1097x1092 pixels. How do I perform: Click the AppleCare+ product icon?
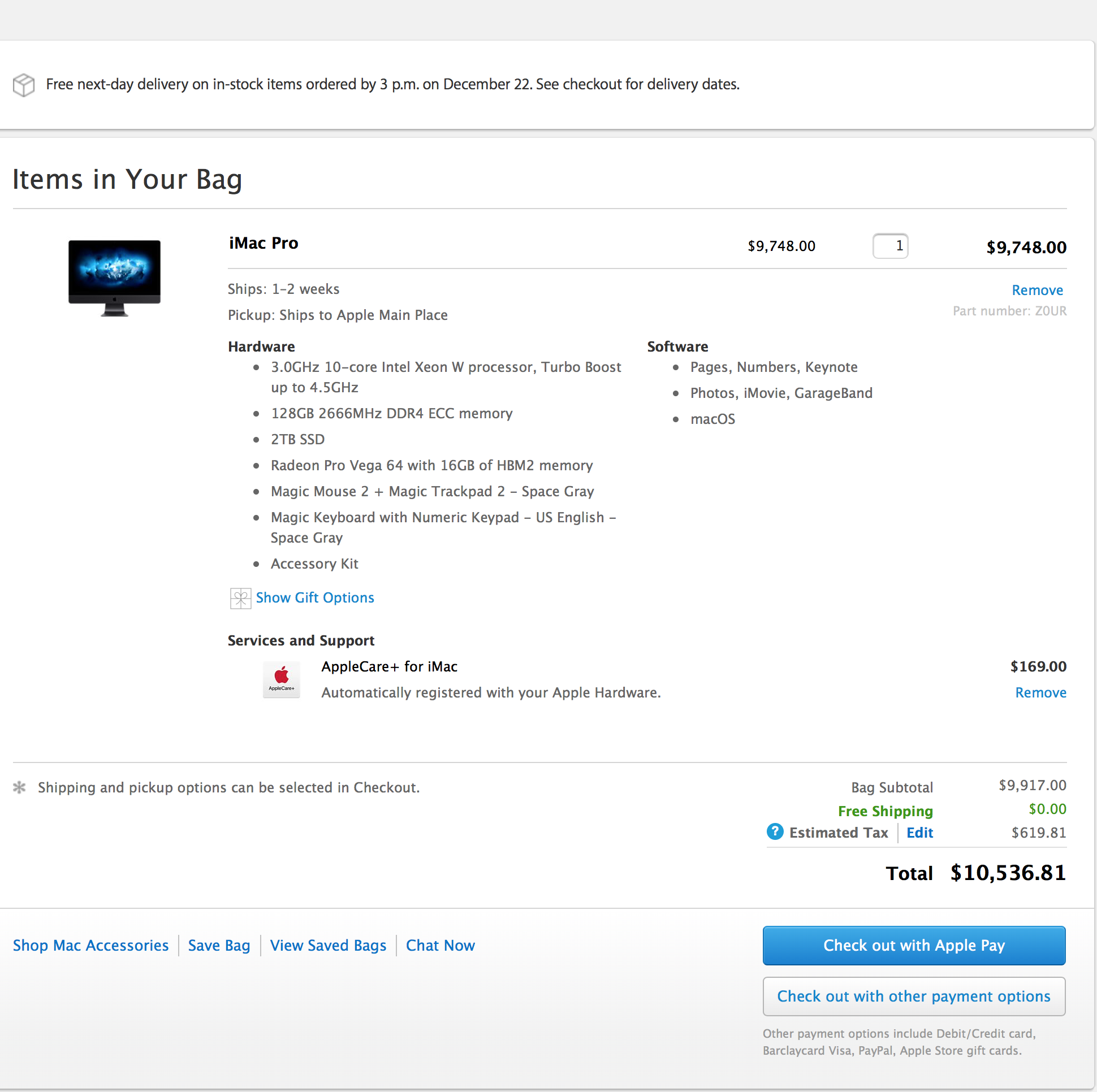pos(281,679)
